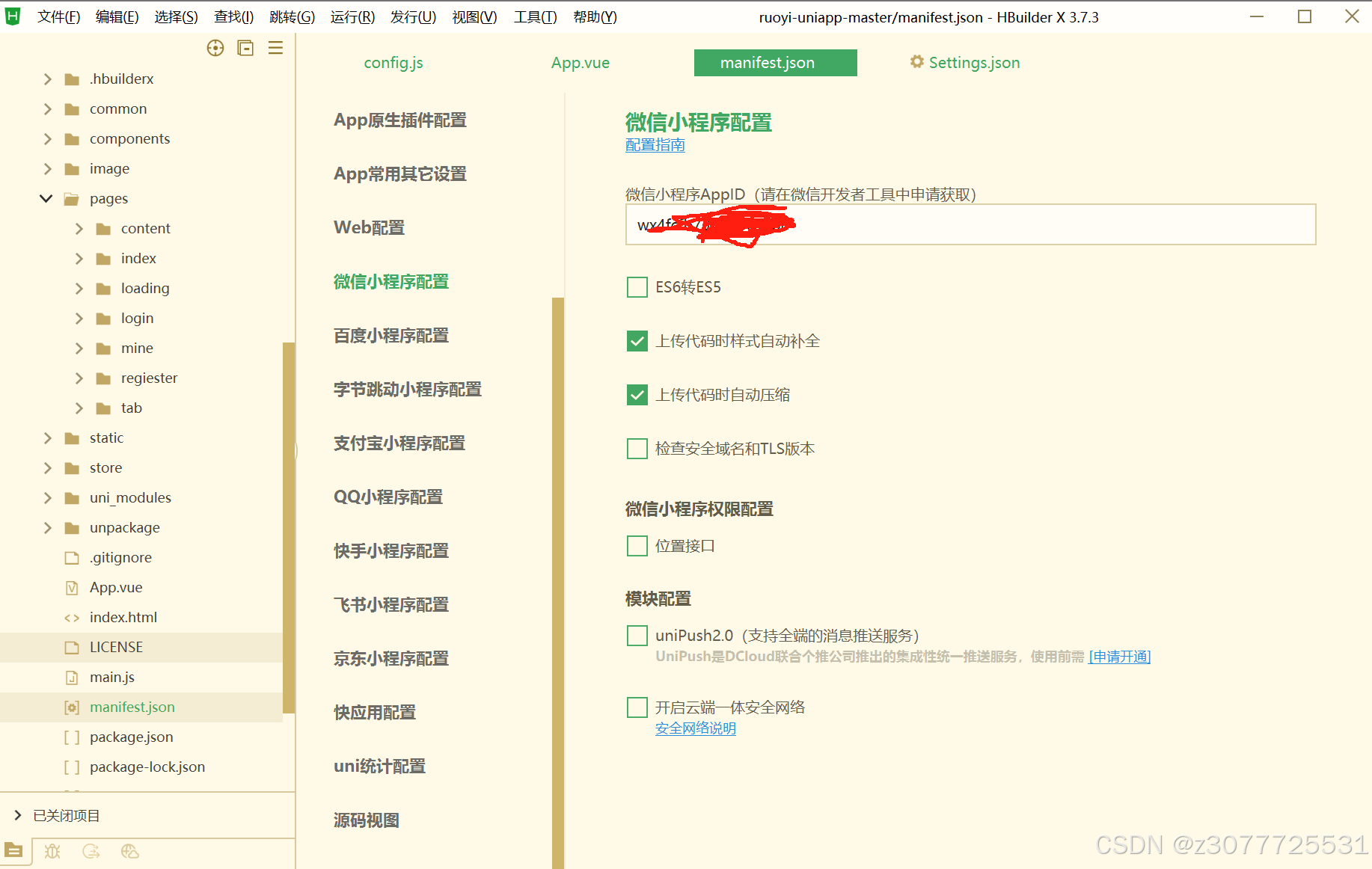Viewport: 1372px width, 869px height.
Task: Expand the .hbuilderx folder chevron
Action: tap(47, 79)
